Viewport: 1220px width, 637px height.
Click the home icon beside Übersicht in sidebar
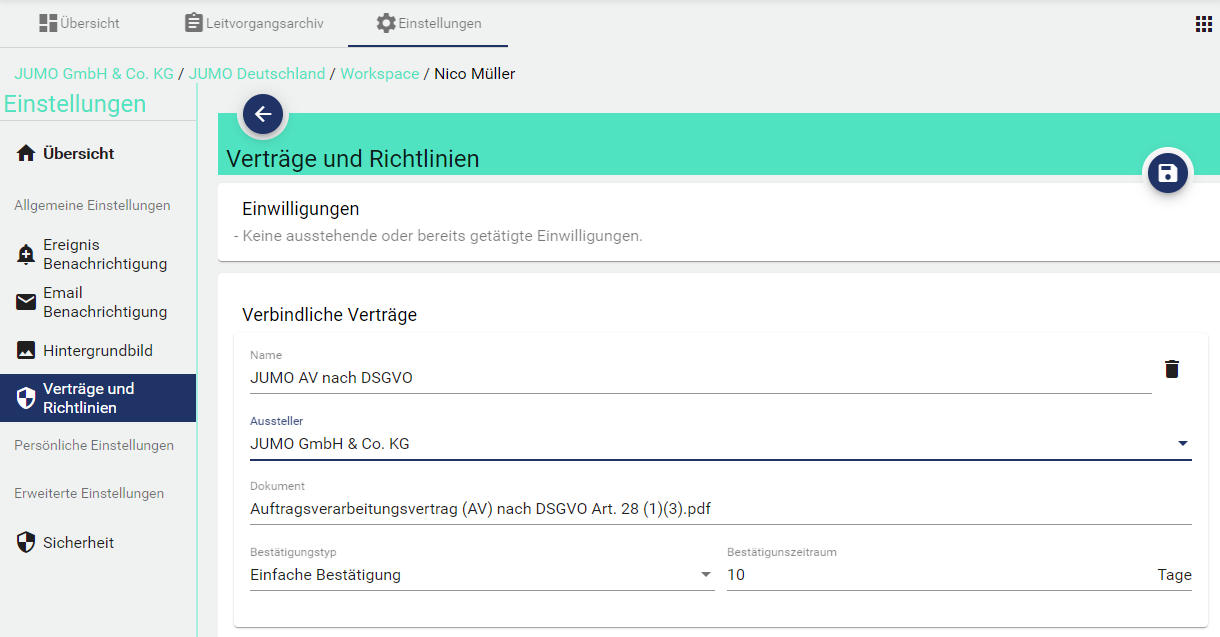[26, 154]
